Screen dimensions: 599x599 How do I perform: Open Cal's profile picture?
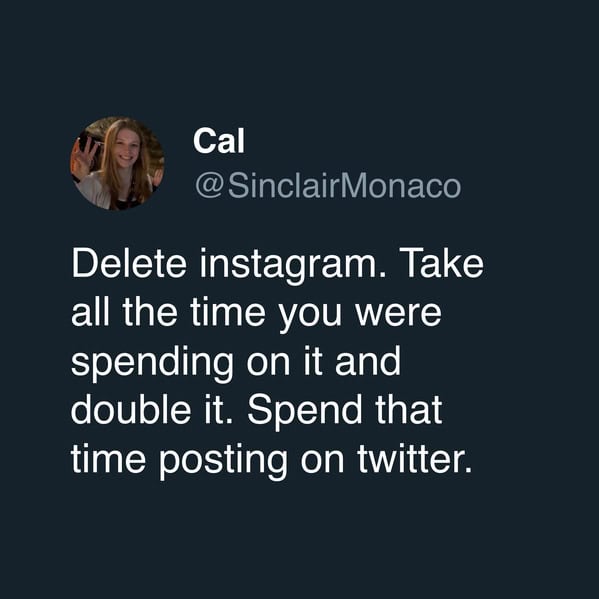(x=118, y=164)
